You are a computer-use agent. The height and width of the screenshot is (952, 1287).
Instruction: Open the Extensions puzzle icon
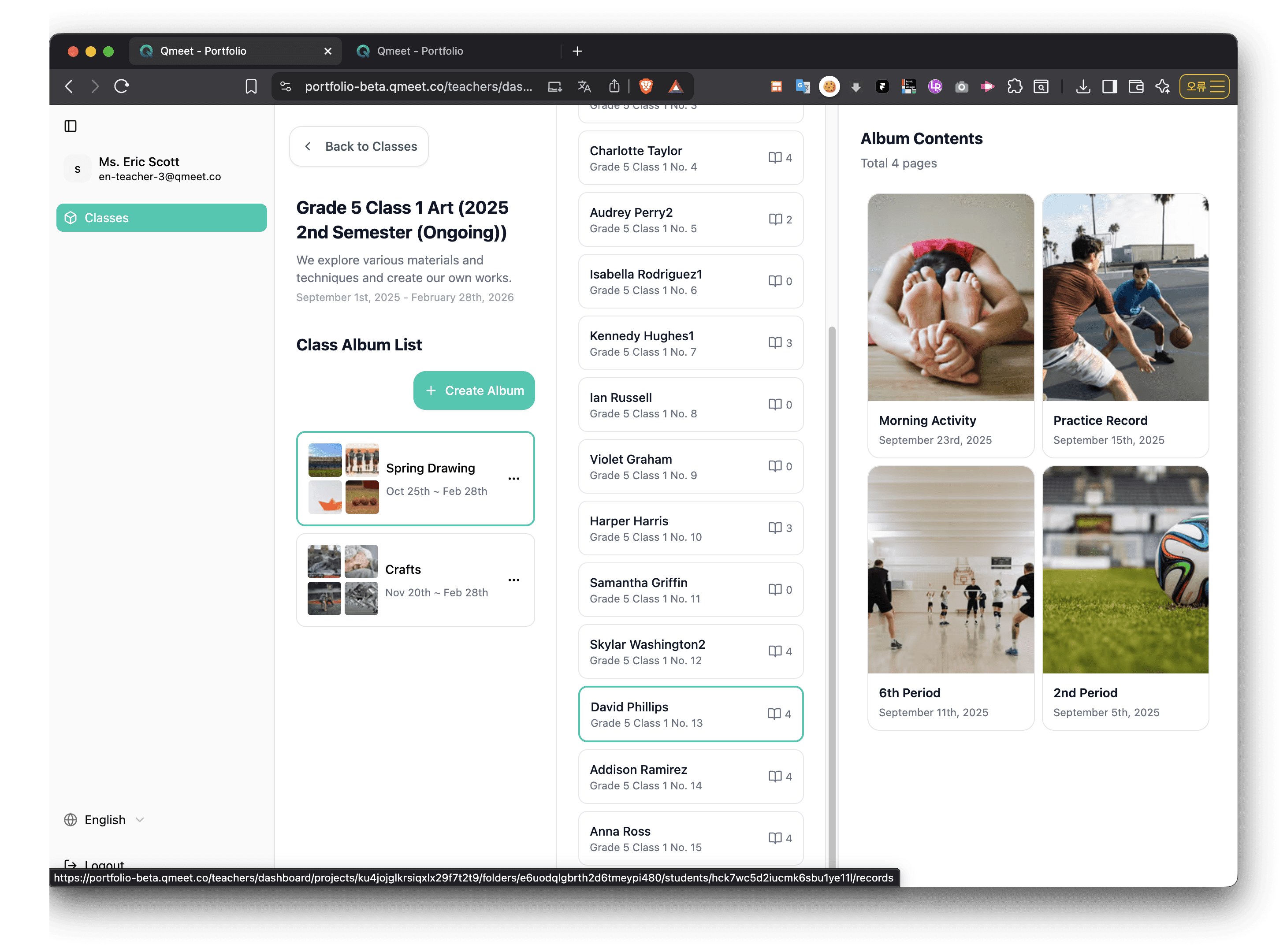1014,86
